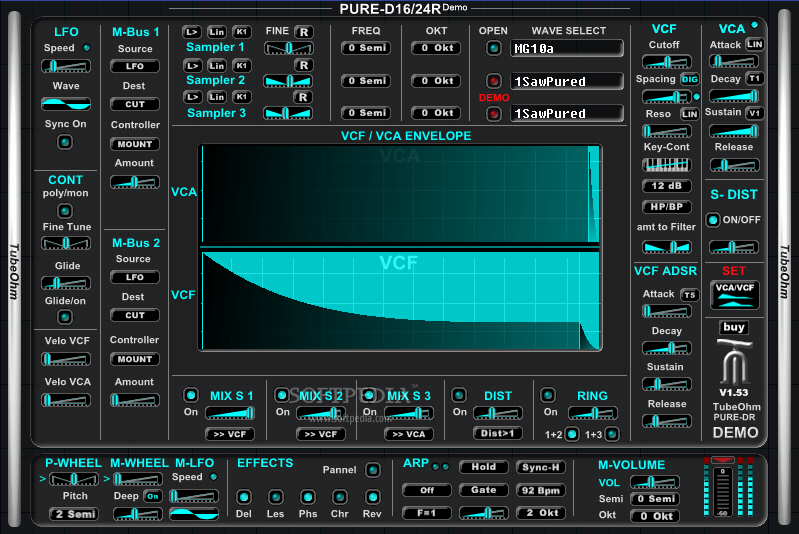Open the M-Bus 1 Source LFO selector

[x=135, y=66]
